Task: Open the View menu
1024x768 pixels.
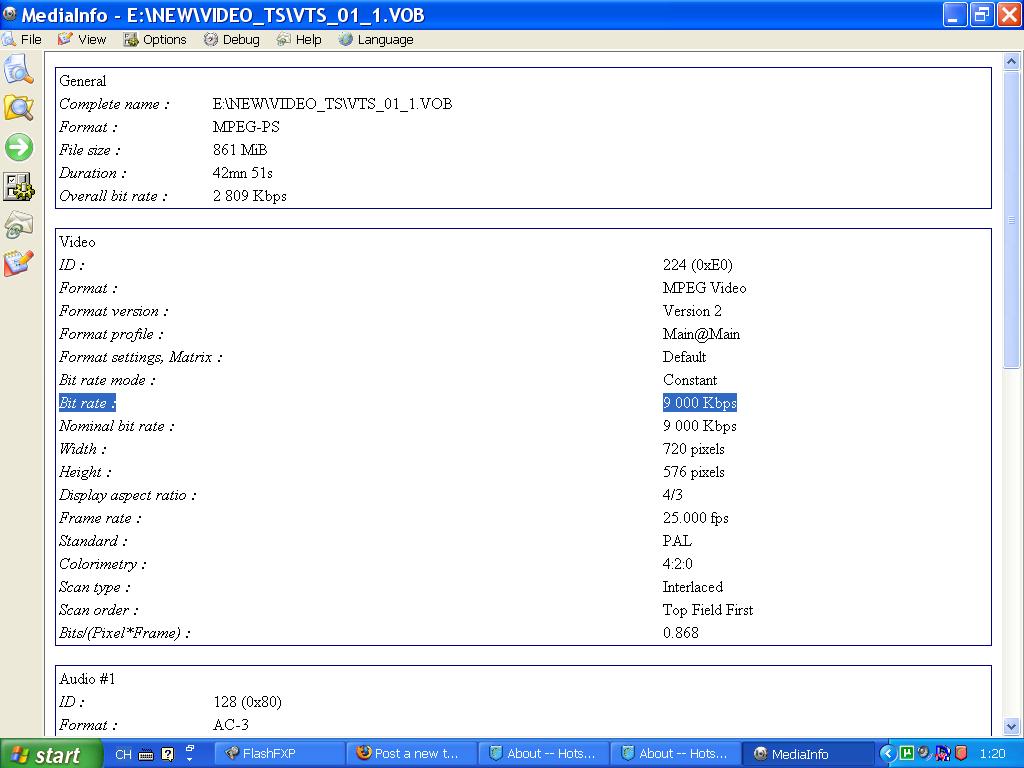Action: click(x=82, y=39)
